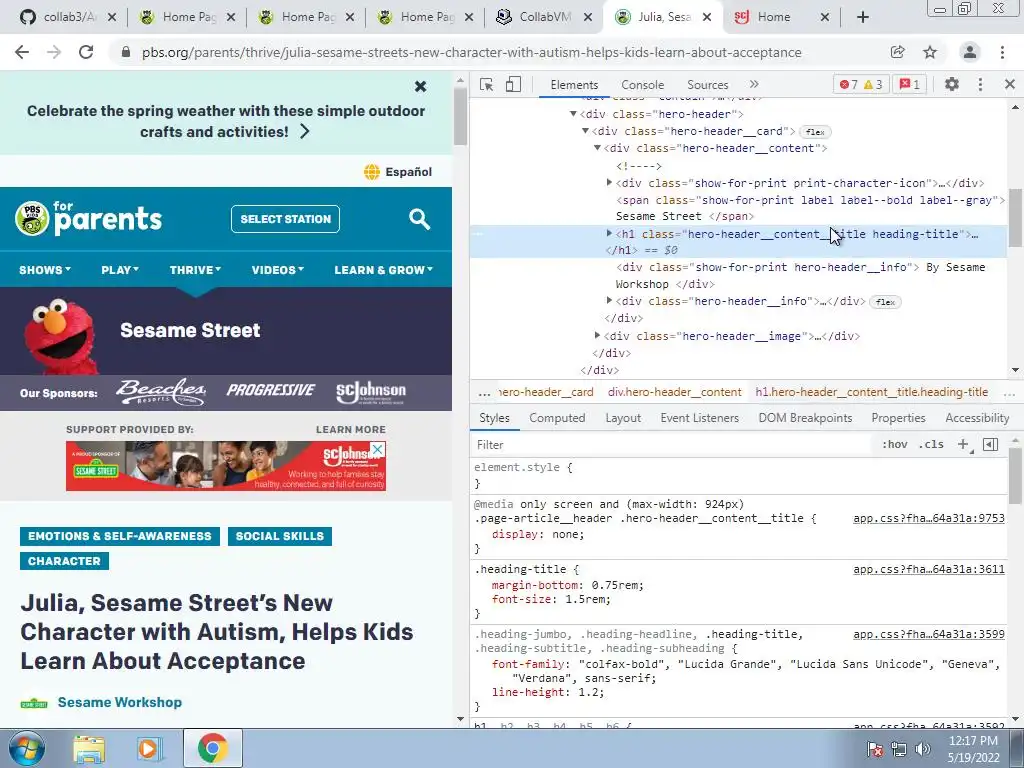This screenshot has width=1024, height=768.
Task: Open the Windows Start button
Action: pyautogui.click(x=26, y=748)
